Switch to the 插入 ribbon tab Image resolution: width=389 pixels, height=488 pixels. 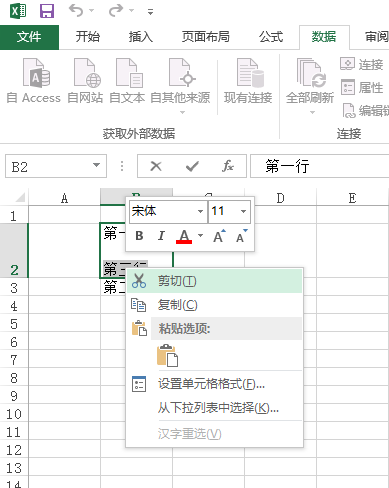[141, 37]
